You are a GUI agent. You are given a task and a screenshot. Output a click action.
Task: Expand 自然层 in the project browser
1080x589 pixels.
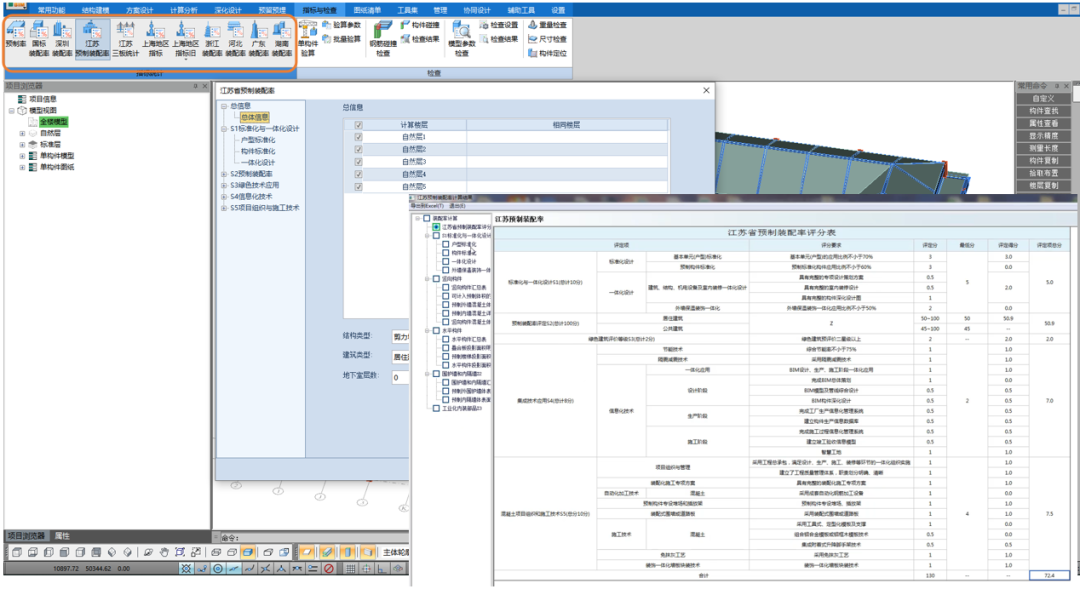pos(22,132)
